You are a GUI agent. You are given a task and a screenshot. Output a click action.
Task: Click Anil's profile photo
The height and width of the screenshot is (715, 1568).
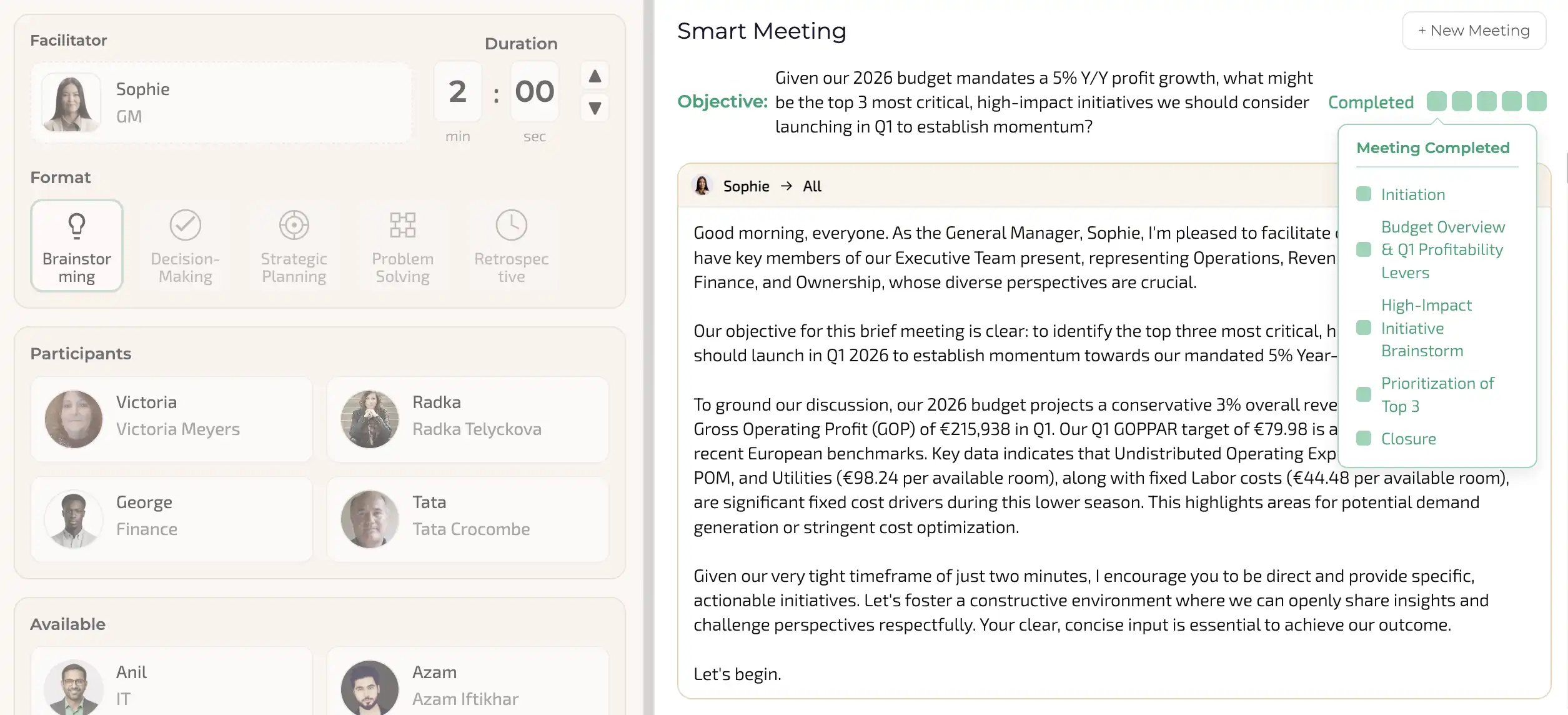pos(74,687)
